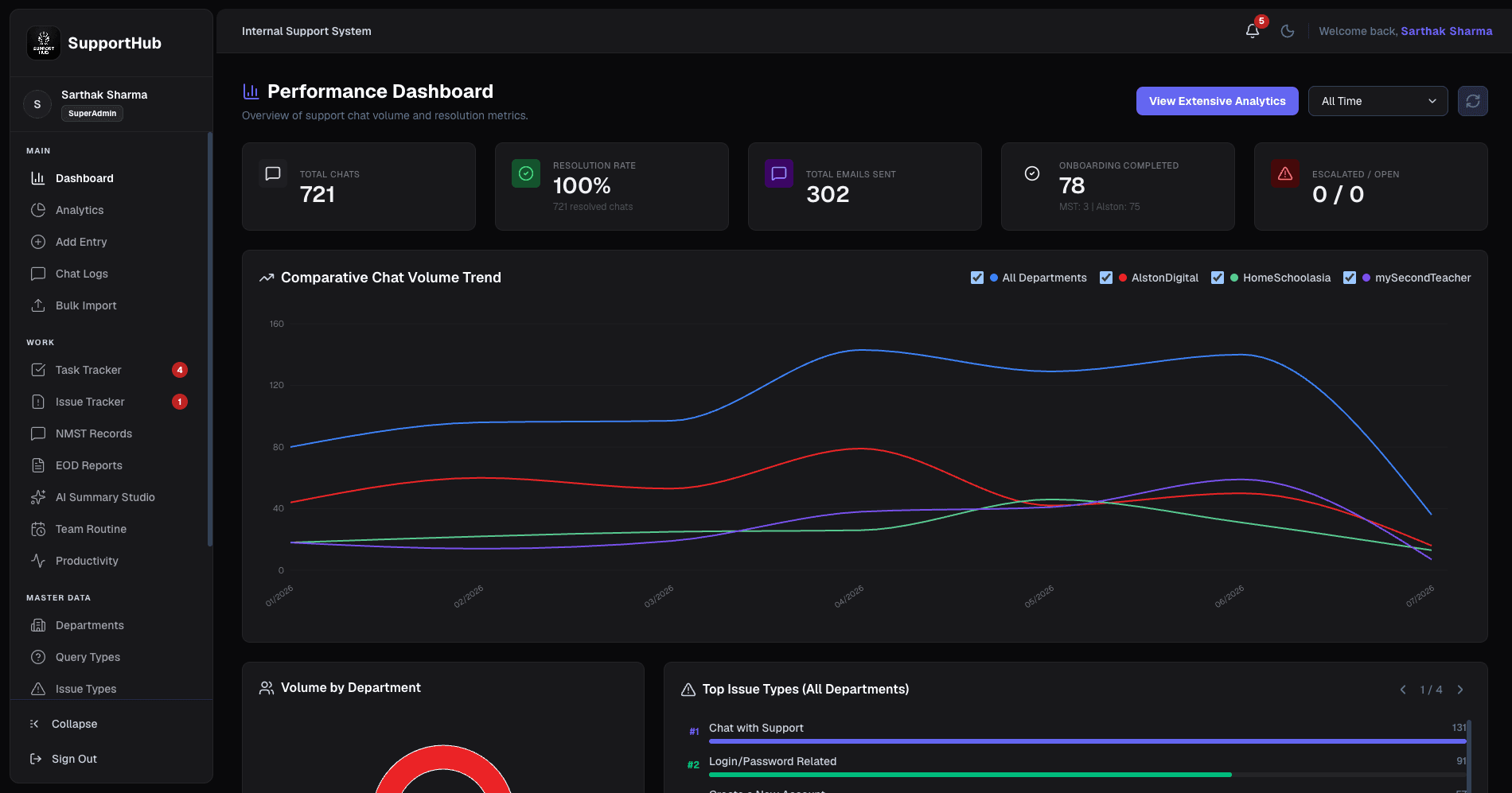Click the Chat Logs speech bubble icon
This screenshot has height=793, width=1512.
[x=38, y=274]
